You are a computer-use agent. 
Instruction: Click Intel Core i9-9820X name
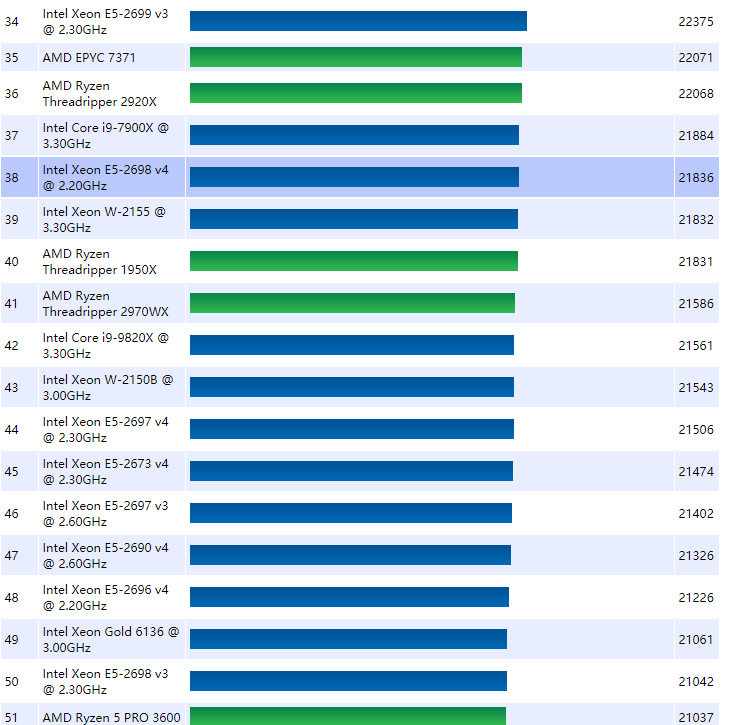106,345
